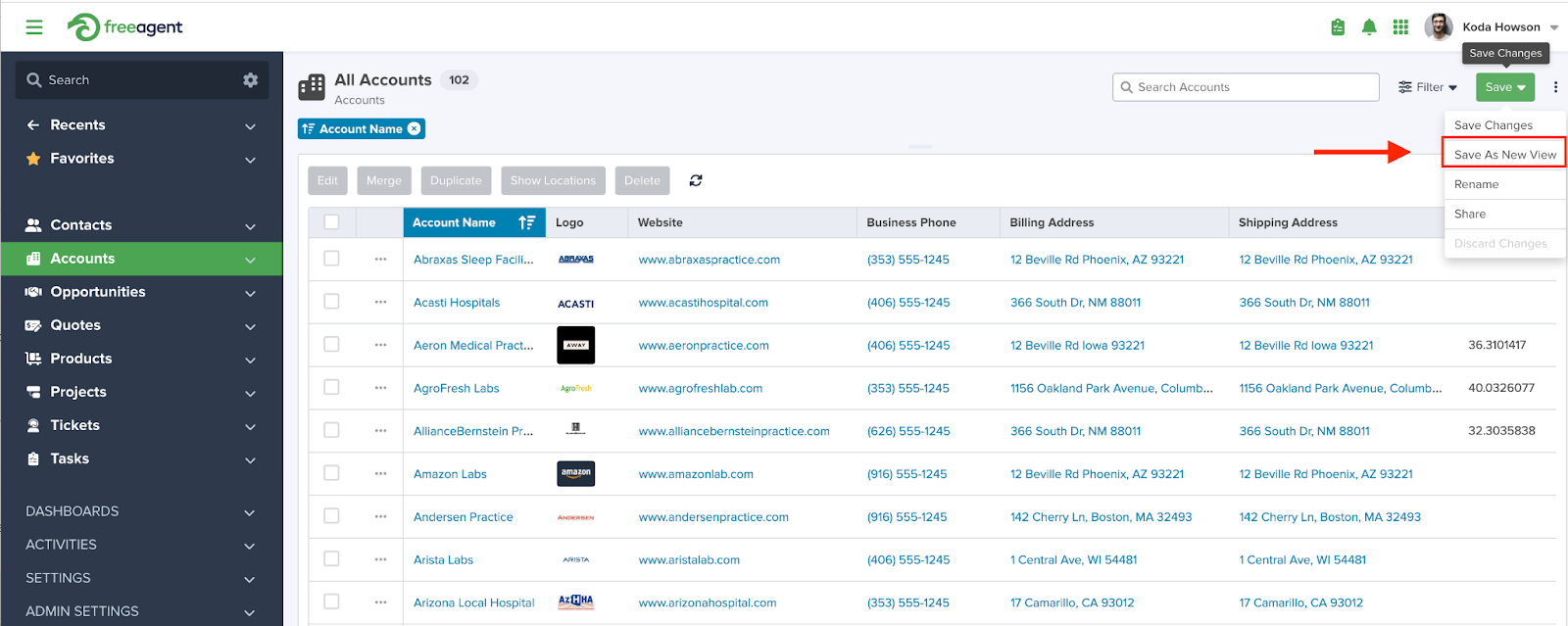The height and width of the screenshot is (626, 1568).
Task: Check the Acasti Hospitals row checkbox
Action: pyautogui.click(x=331, y=302)
